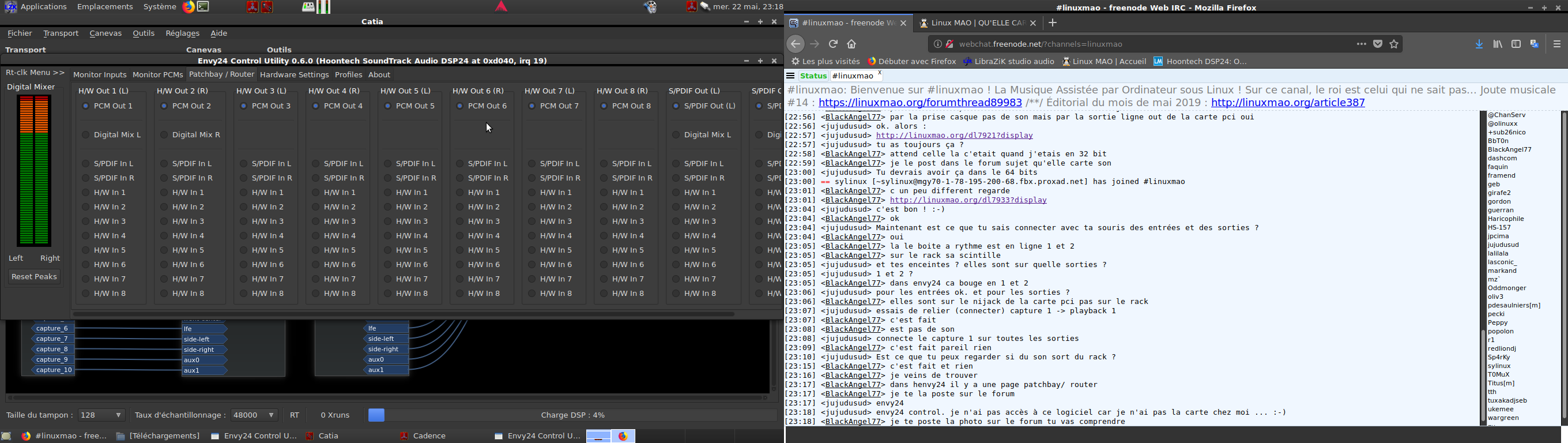This screenshot has height=443, width=1568.
Task: Open a new Firefox tab
Action: (1053, 23)
